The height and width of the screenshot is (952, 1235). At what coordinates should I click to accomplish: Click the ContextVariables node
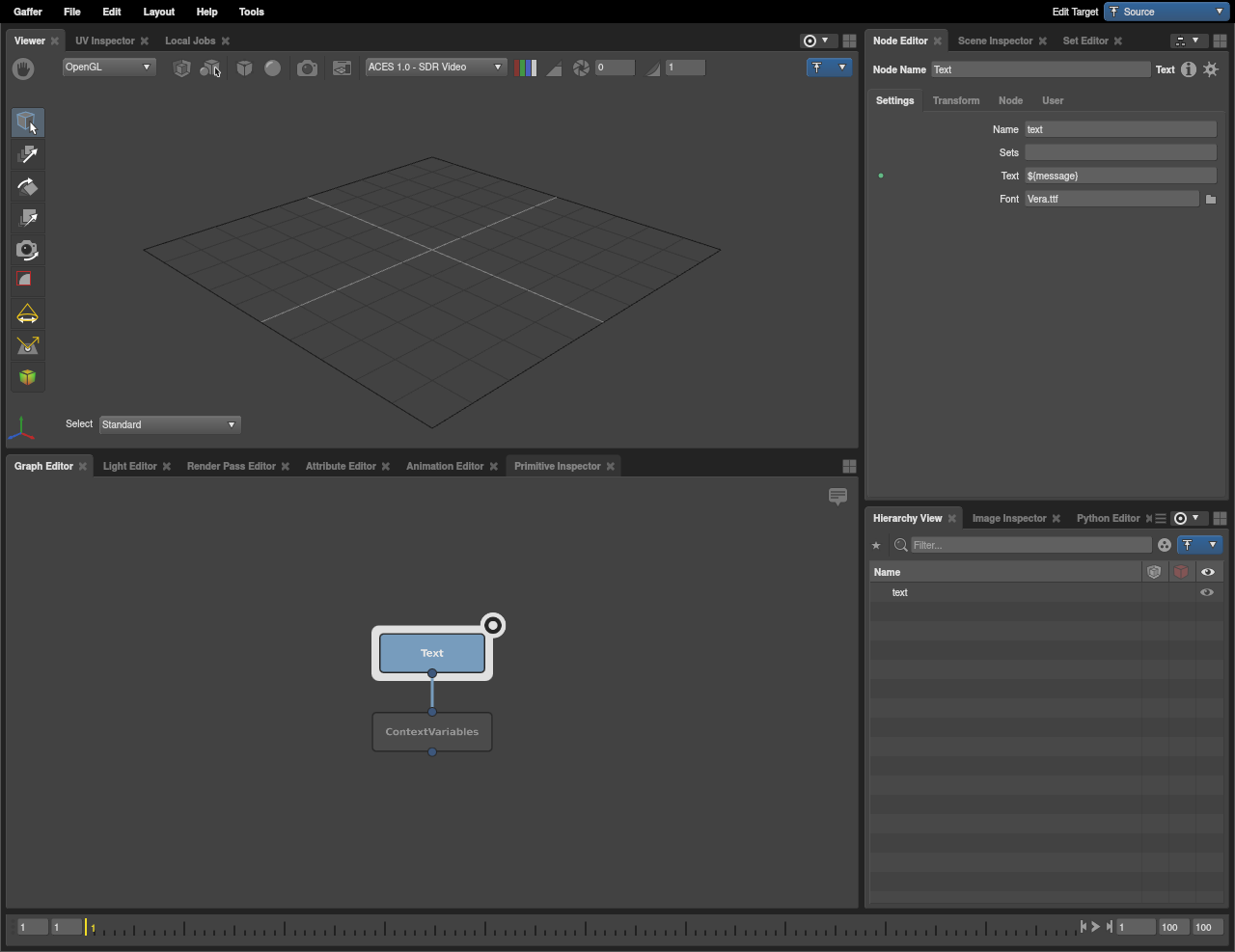click(x=432, y=732)
